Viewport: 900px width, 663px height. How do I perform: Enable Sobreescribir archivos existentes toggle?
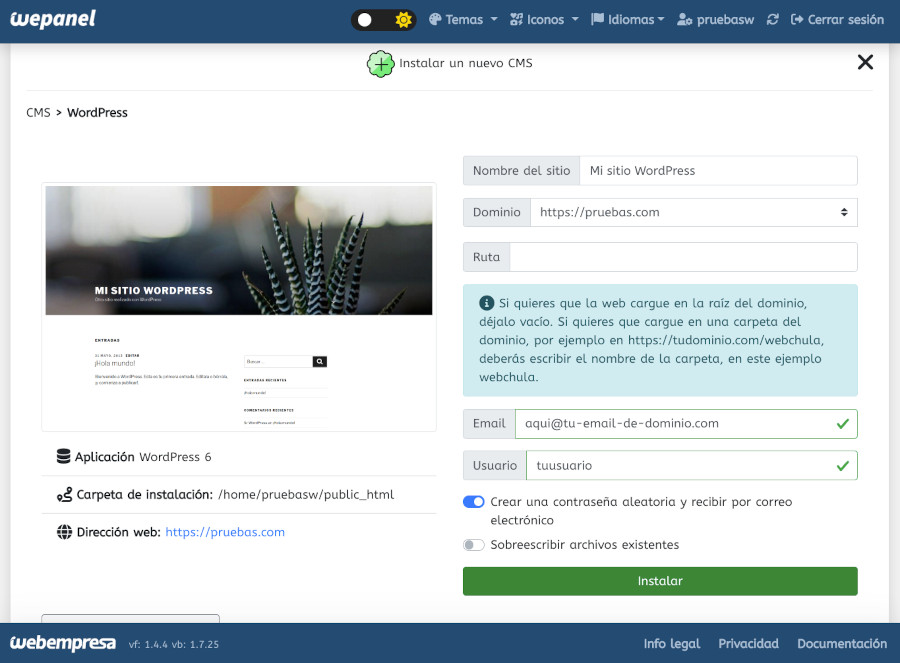tap(474, 545)
